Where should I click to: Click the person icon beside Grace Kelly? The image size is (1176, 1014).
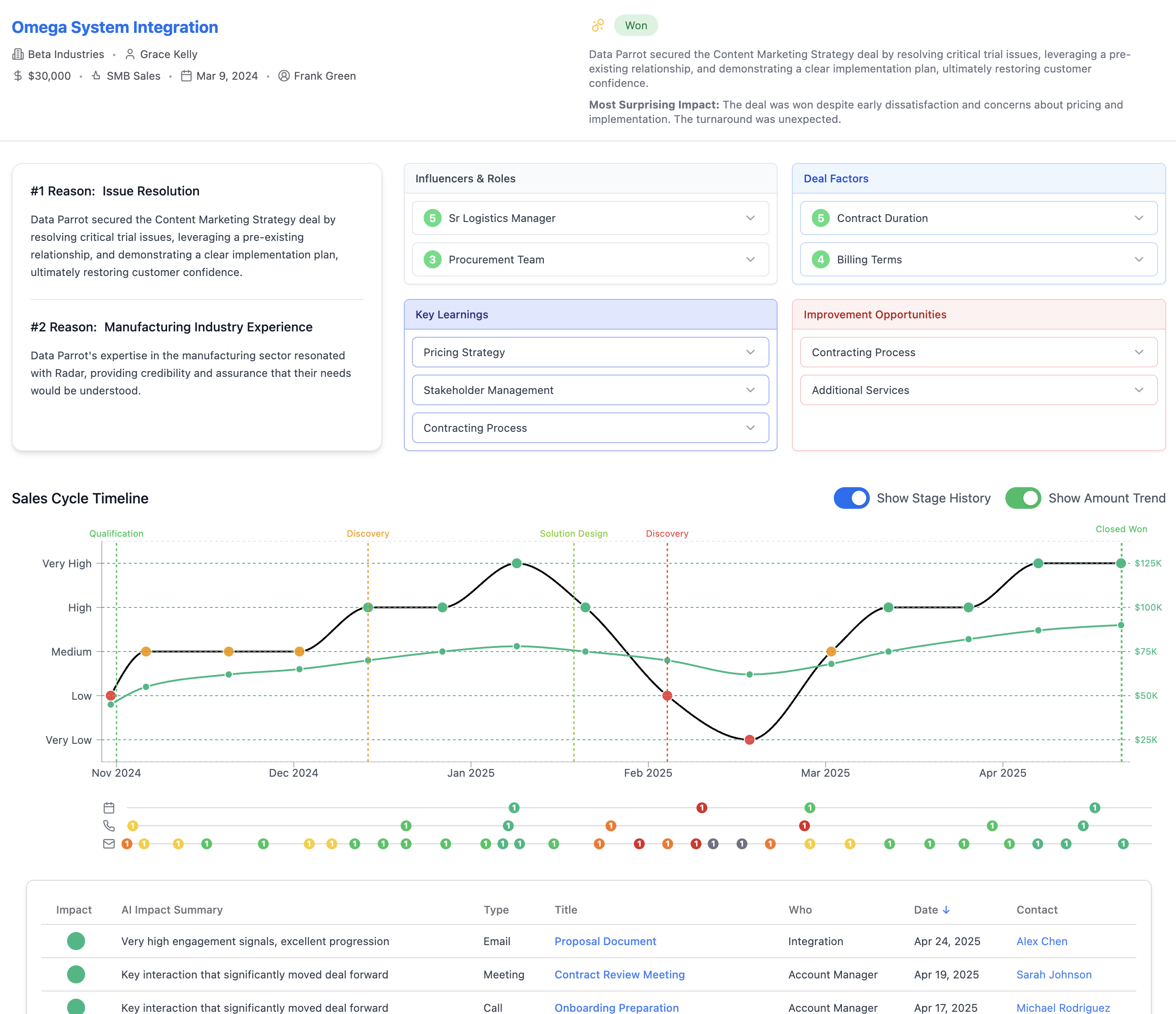point(130,54)
